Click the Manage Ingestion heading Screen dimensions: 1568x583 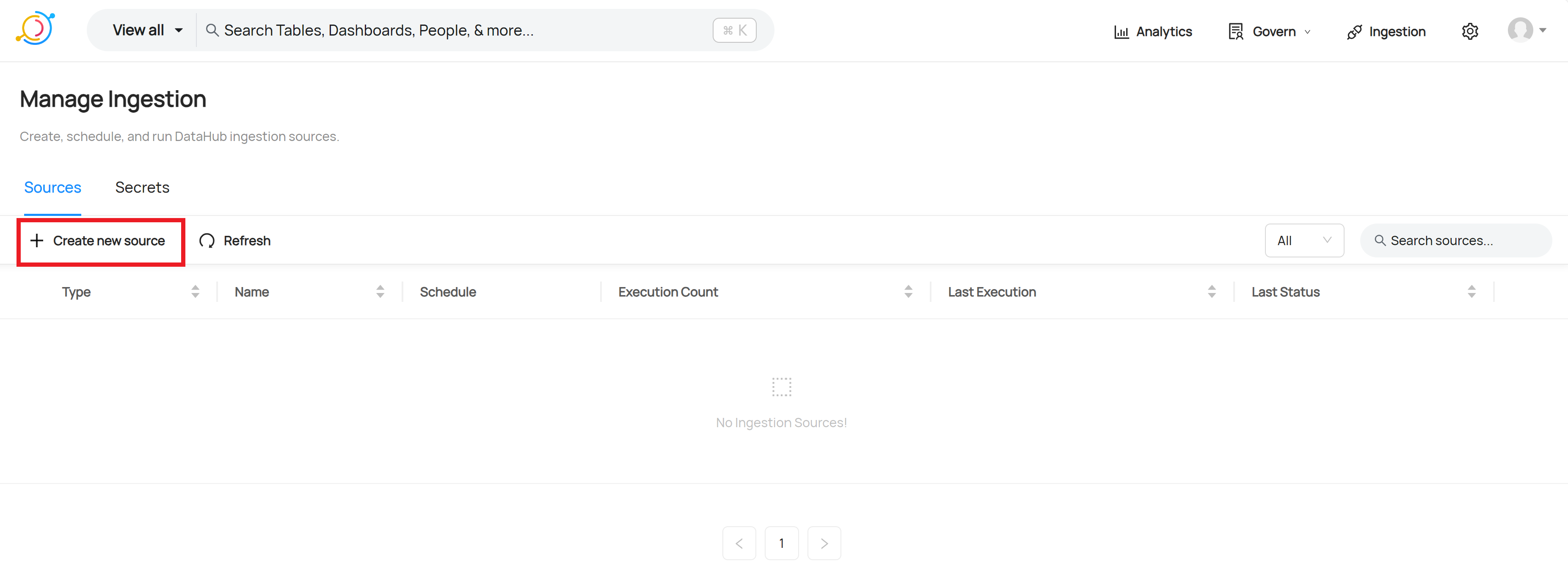pyautogui.click(x=113, y=99)
